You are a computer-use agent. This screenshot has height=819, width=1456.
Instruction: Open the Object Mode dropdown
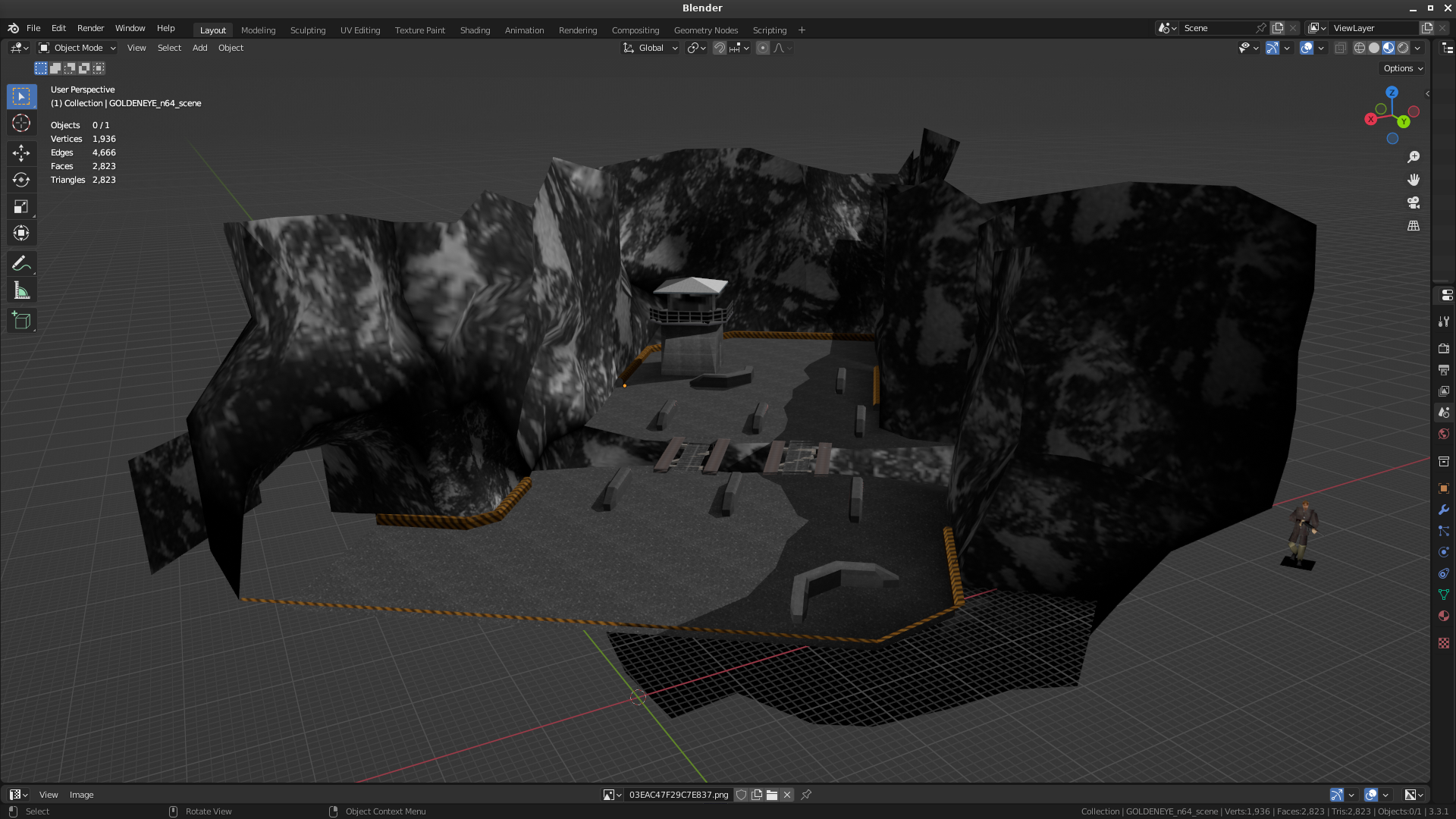click(77, 48)
